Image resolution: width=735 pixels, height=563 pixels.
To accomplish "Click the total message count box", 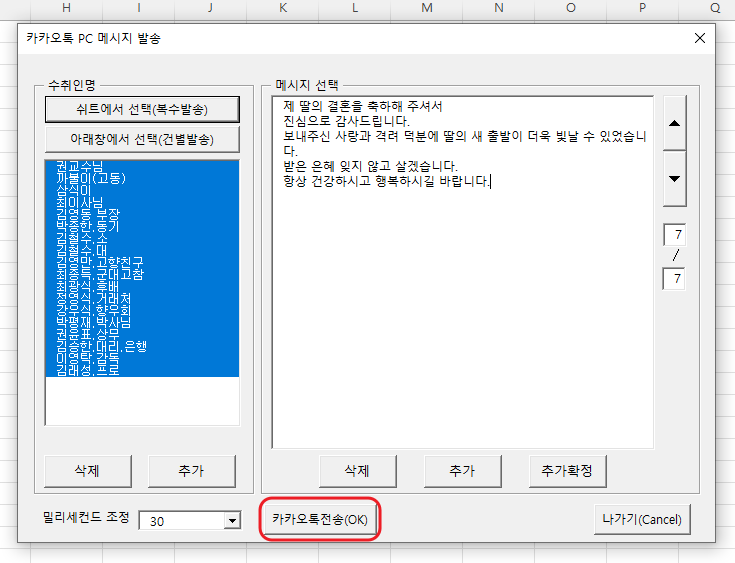I will [674, 279].
